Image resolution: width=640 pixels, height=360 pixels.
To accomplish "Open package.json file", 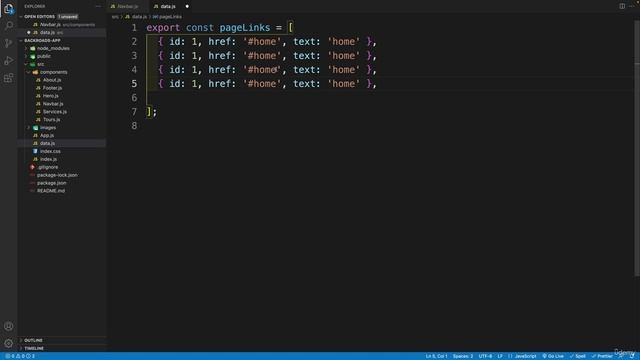I will click(x=51, y=183).
